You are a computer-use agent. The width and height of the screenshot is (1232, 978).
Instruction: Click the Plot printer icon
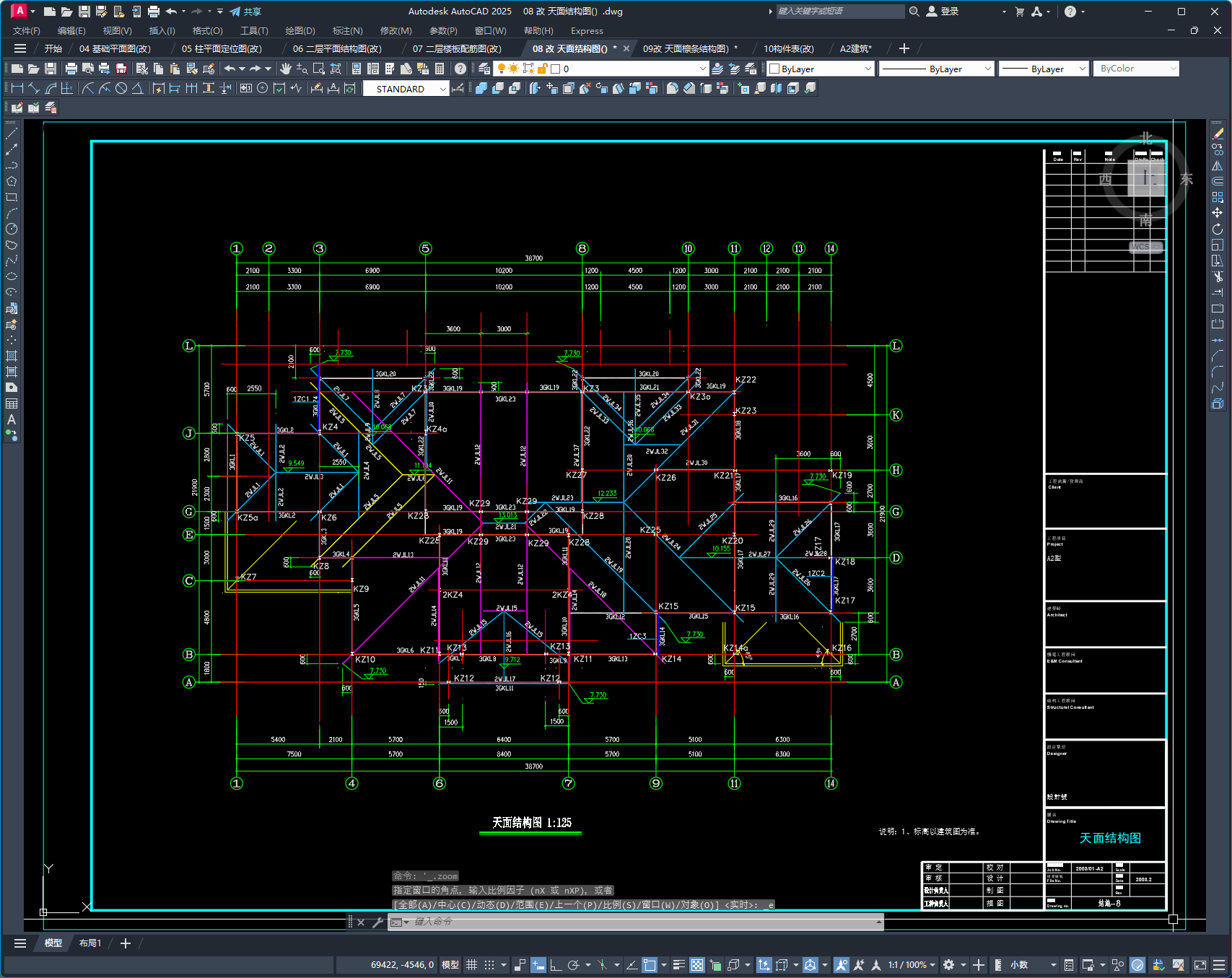tap(71, 69)
